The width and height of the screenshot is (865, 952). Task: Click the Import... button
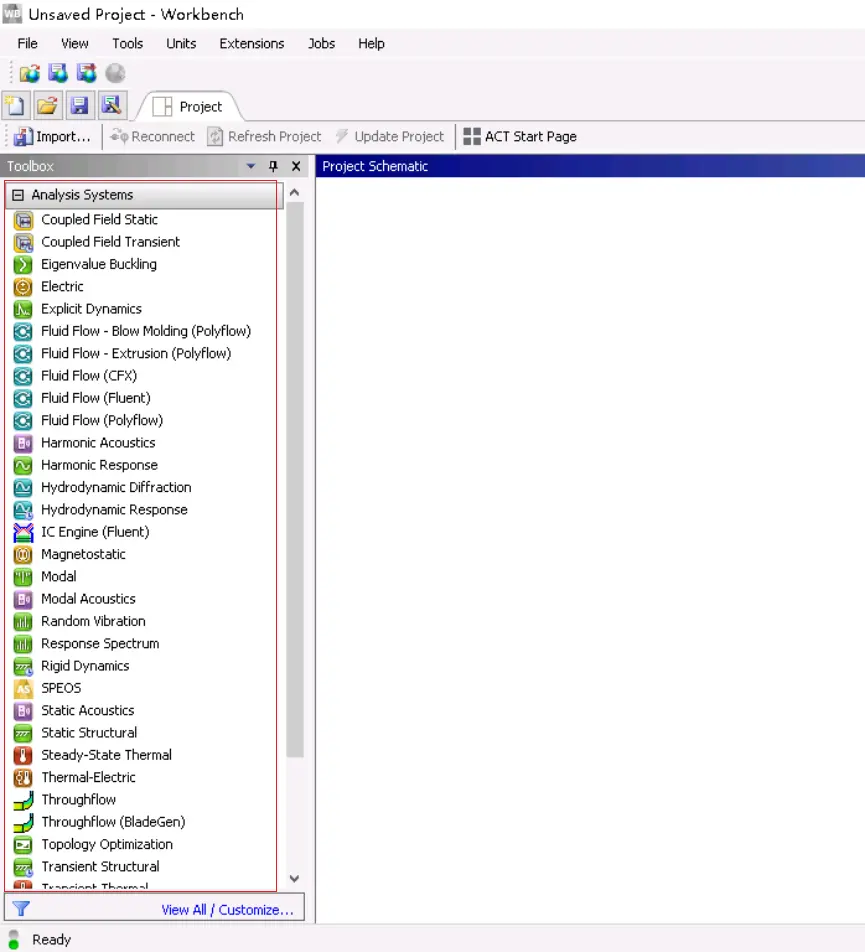coord(52,137)
